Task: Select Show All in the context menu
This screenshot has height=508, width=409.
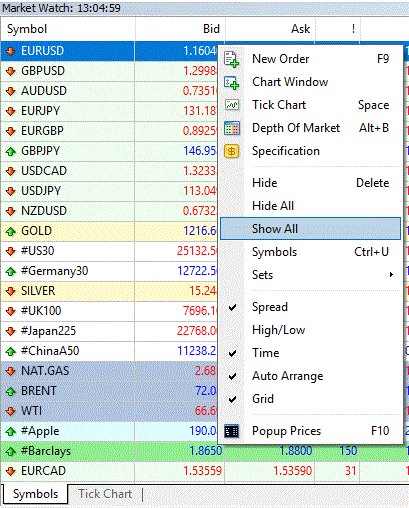Action: (x=311, y=229)
